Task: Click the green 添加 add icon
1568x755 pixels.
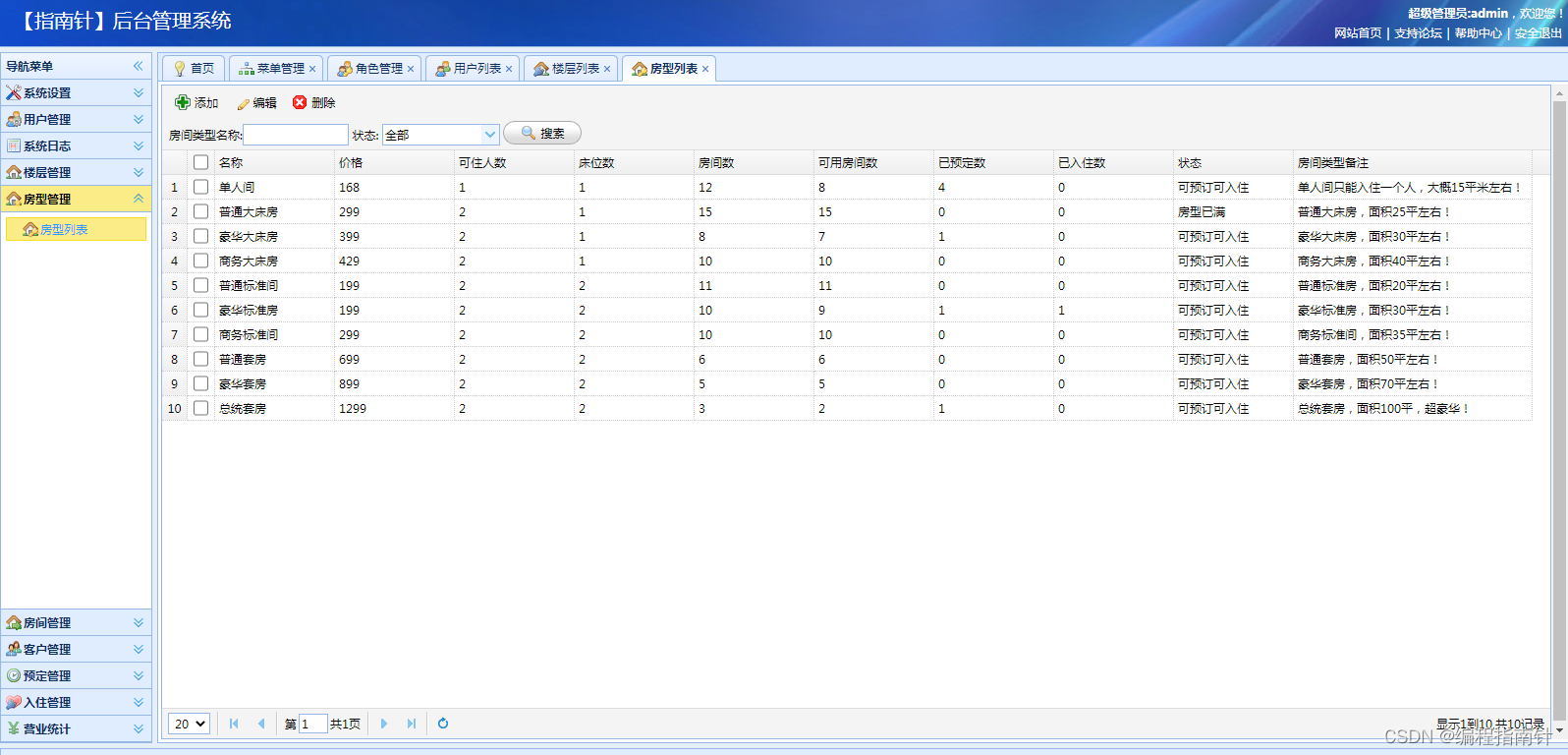Action: coord(183,102)
